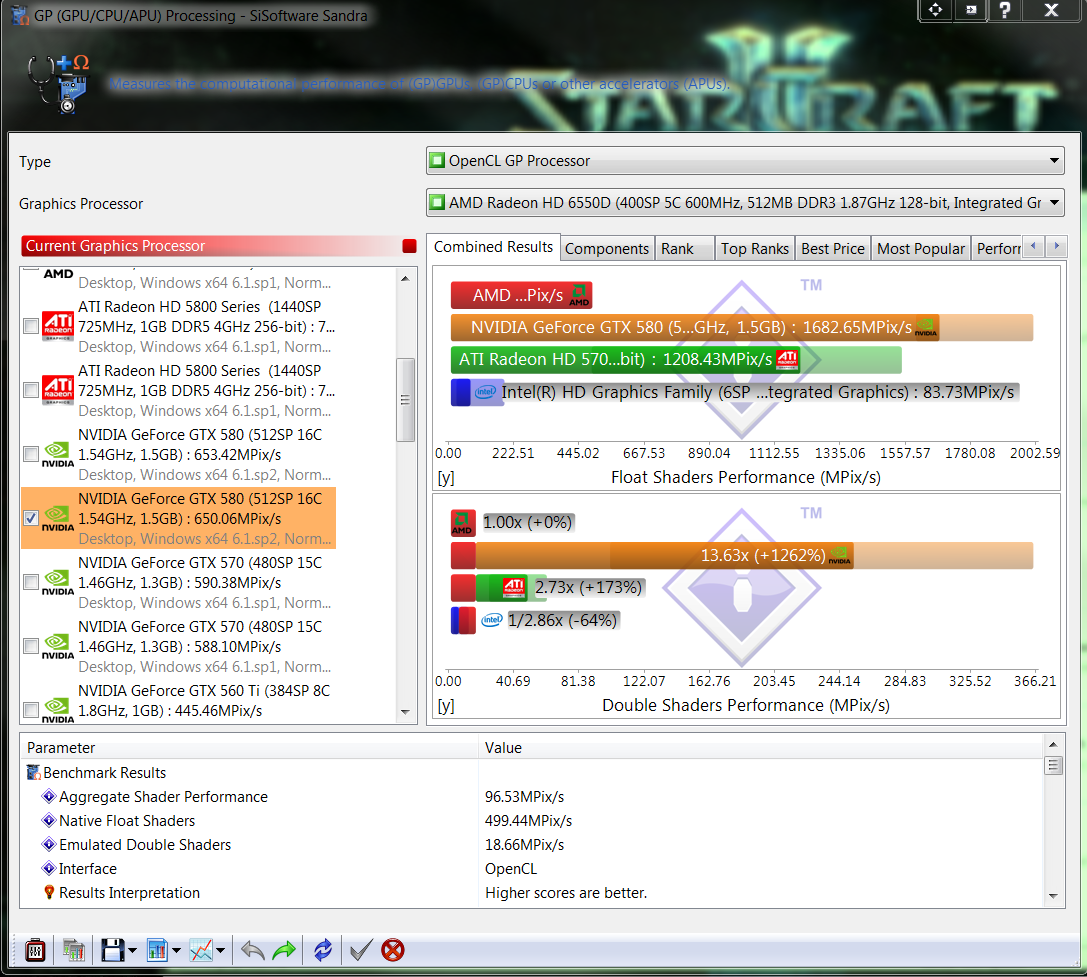Click the 18.66MPix/s value
This screenshot has height=977, width=1087.
point(524,845)
